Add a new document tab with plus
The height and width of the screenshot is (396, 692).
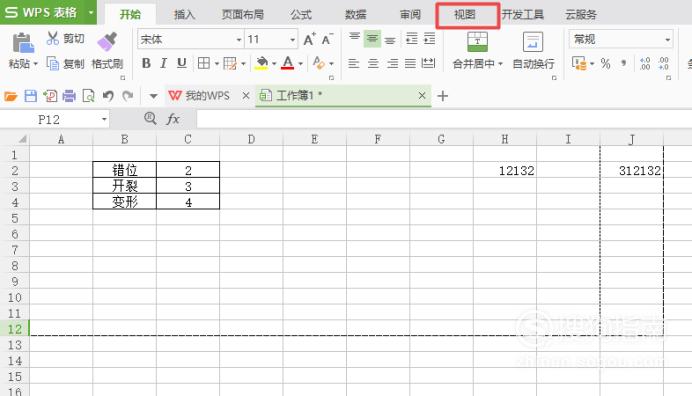(x=443, y=96)
